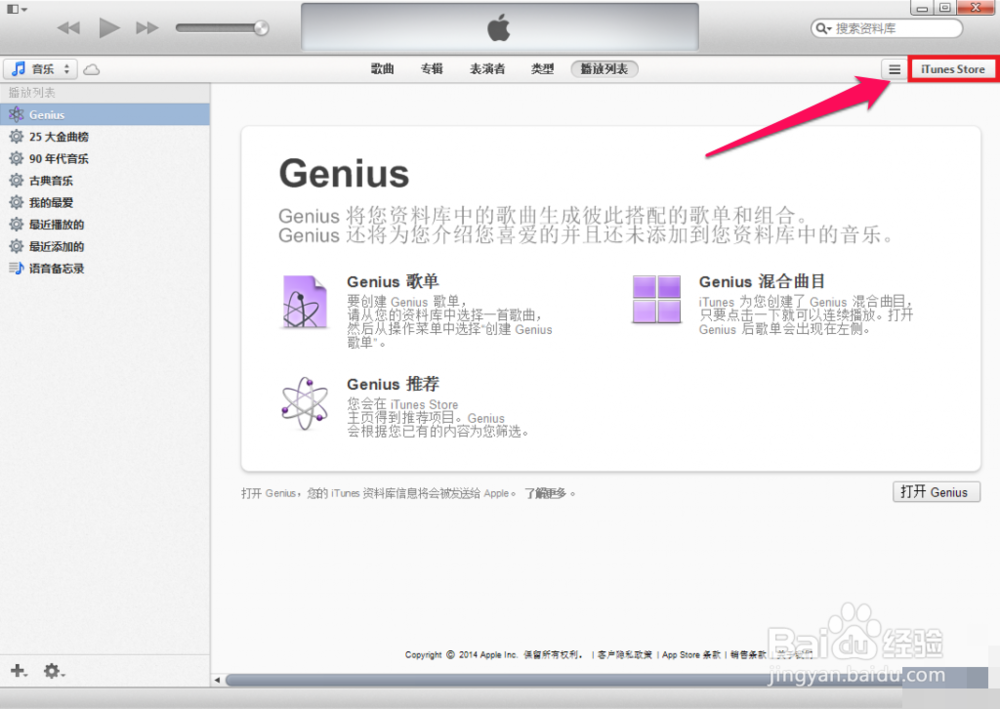Viewport: 1000px width, 709px height.
Task: Click the horizontal scrollbar left arrow
Action: [217, 680]
